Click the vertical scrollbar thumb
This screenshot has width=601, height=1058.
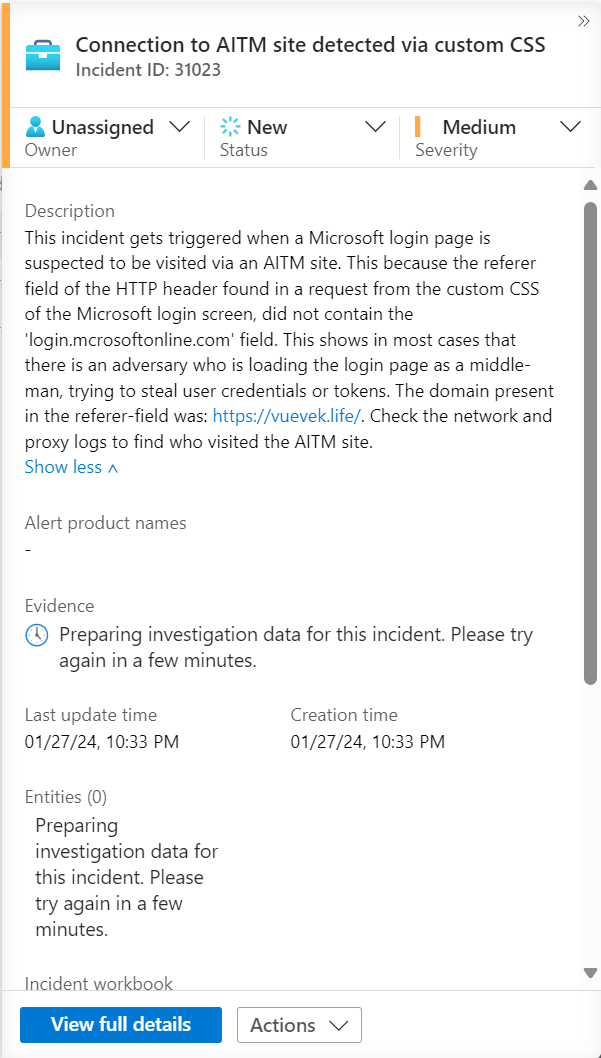click(x=590, y=440)
